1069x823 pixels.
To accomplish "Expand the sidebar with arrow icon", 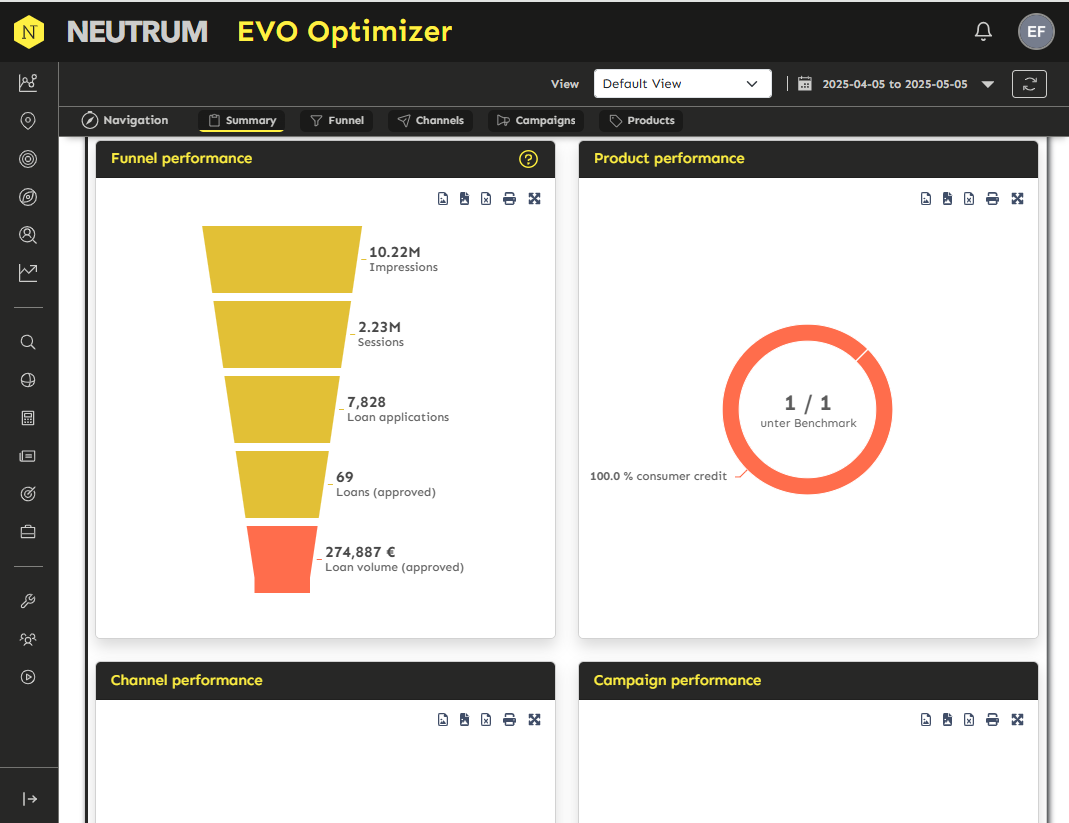I will 30,799.
